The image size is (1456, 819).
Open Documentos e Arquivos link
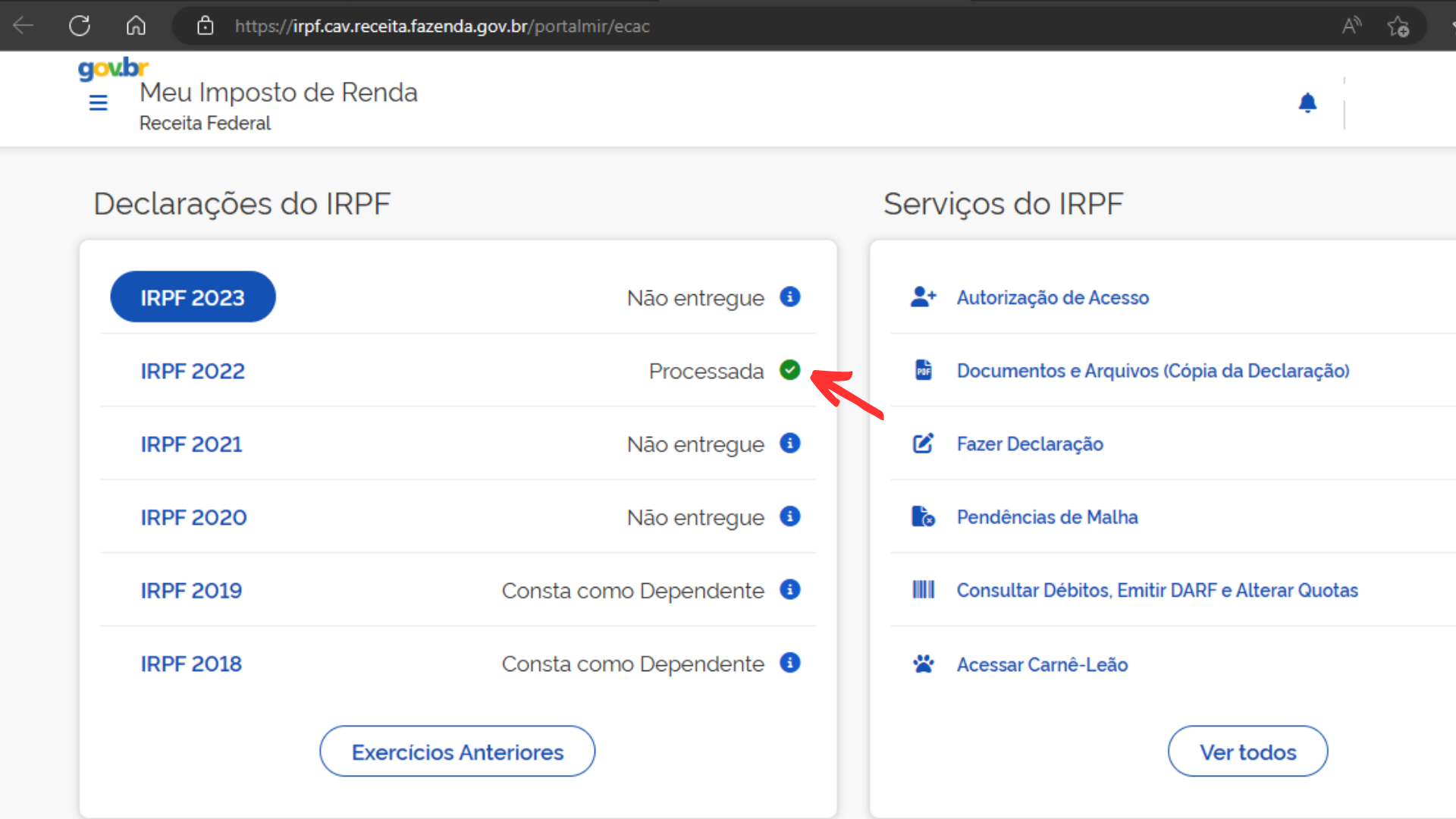(x=1153, y=371)
